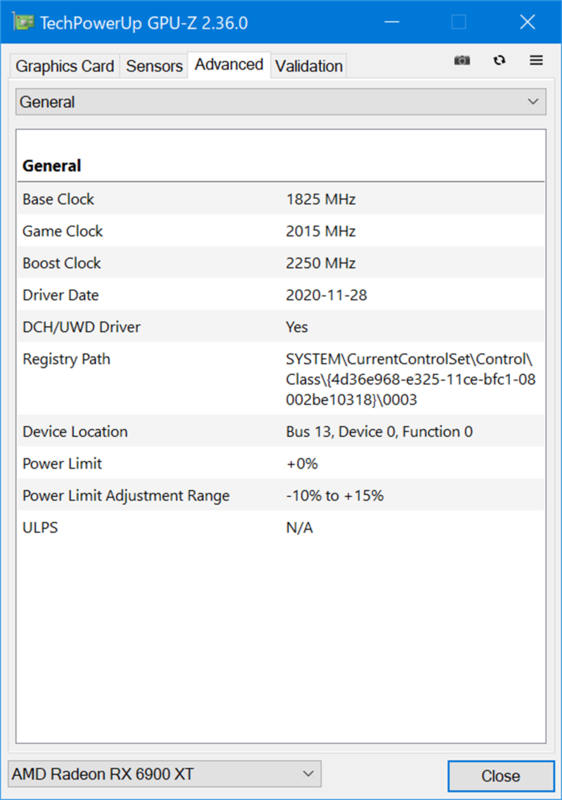Click the GPU-Z app icon in title bar

23,22
